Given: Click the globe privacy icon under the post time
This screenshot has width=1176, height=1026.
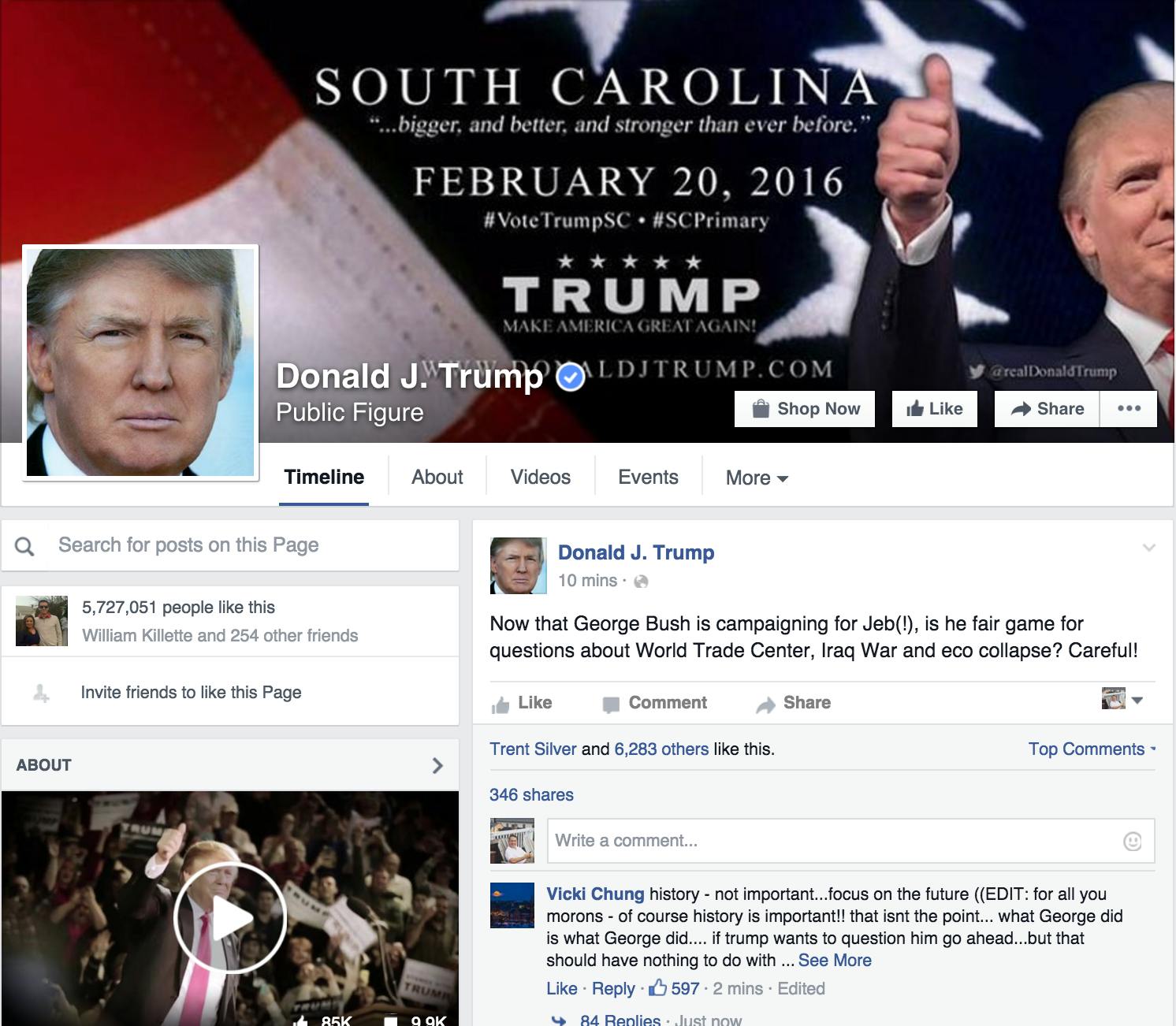Looking at the screenshot, I should pos(642,582).
